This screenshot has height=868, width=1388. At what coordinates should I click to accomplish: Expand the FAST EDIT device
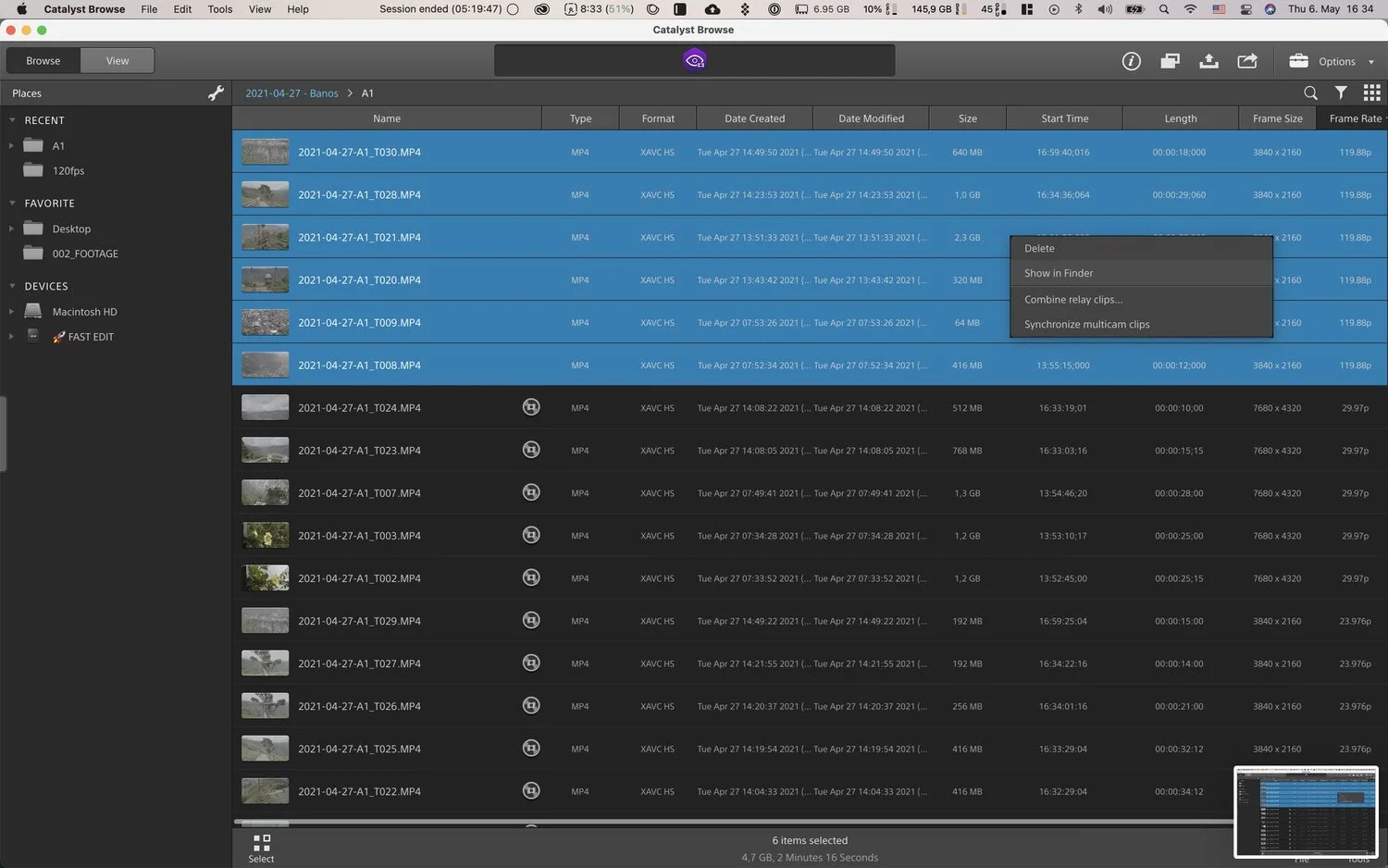[11, 337]
